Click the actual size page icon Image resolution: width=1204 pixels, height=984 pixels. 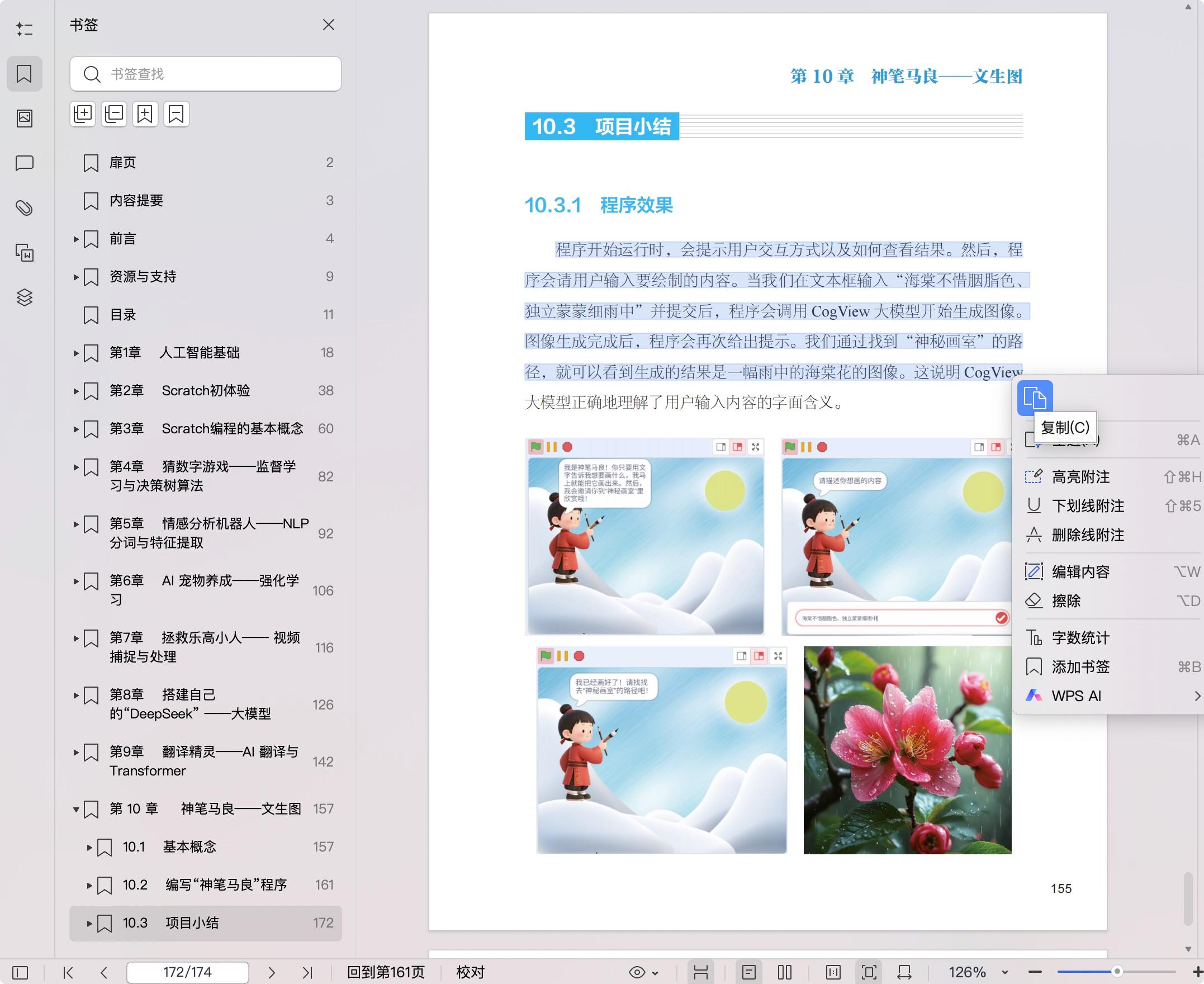(x=833, y=973)
